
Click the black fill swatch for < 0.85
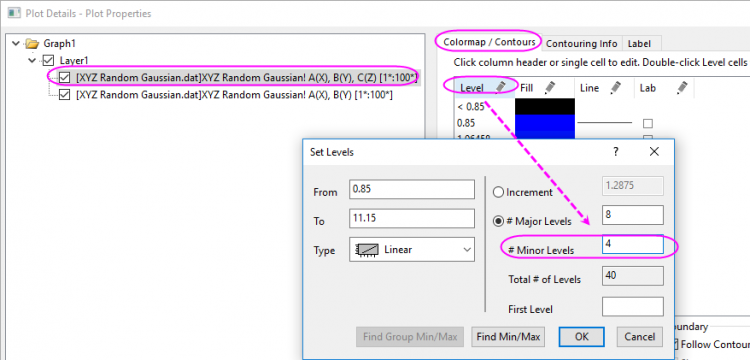point(545,107)
